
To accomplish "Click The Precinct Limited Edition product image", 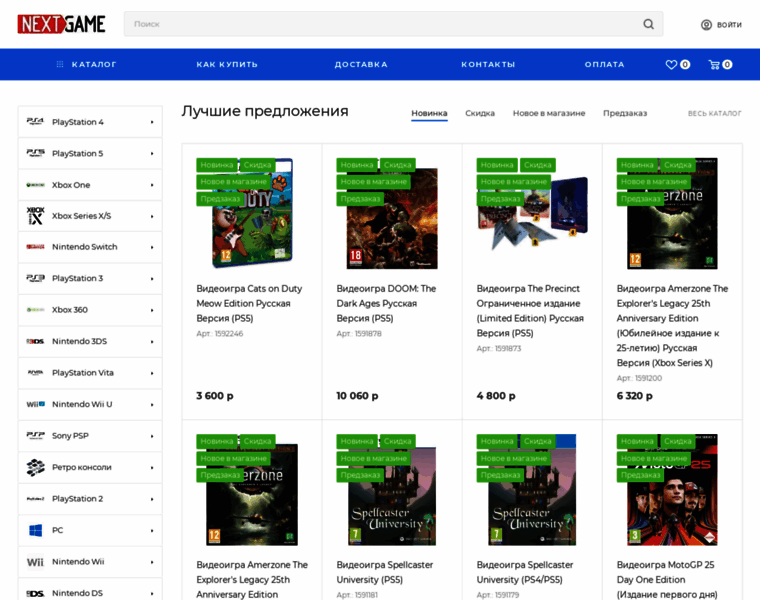I will (x=532, y=213).
